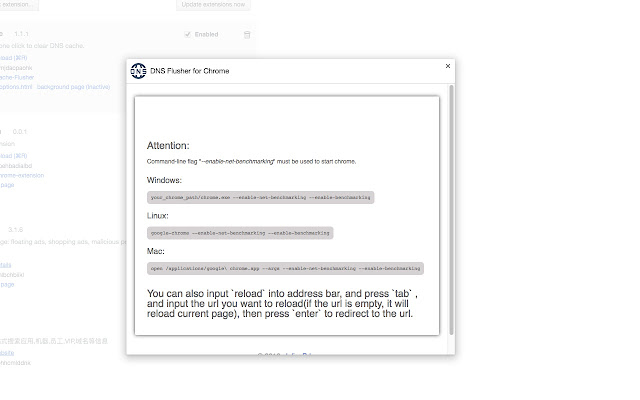
Task: Click the 'Windows:' label
Action: [164, 180]
